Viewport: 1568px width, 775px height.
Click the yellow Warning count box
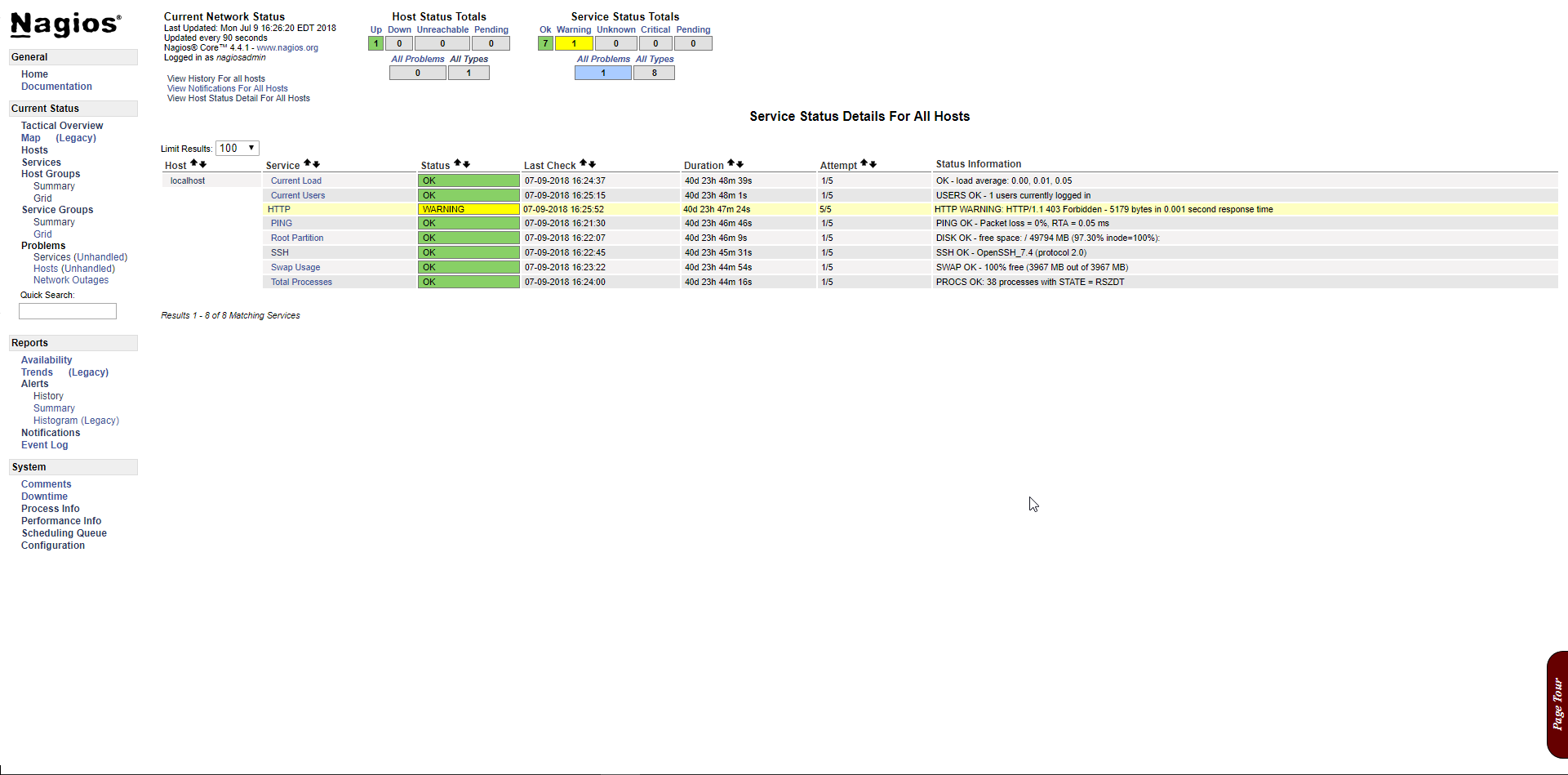coord(574,43)
